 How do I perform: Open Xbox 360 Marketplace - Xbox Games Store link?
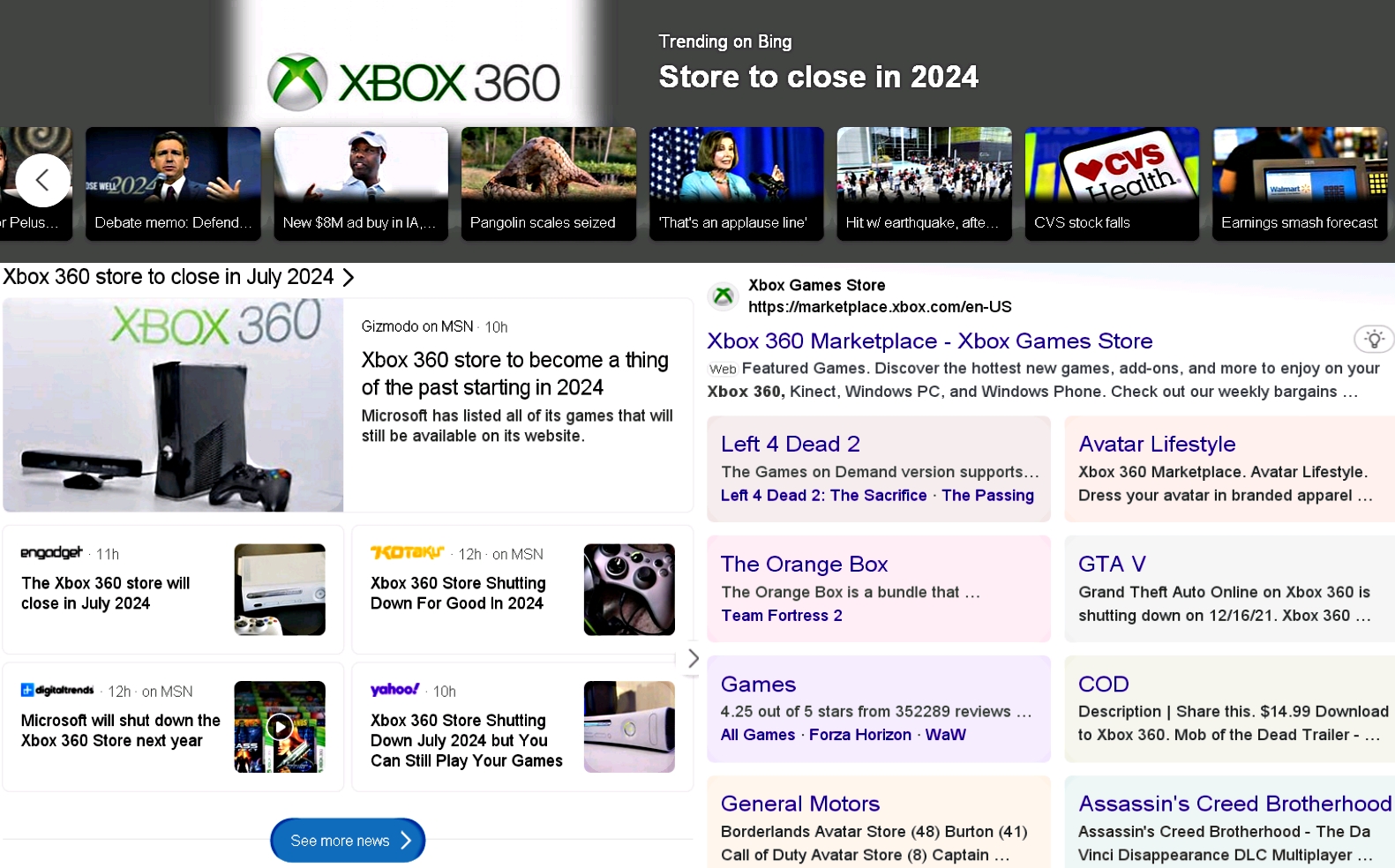(x=930, y=340)
